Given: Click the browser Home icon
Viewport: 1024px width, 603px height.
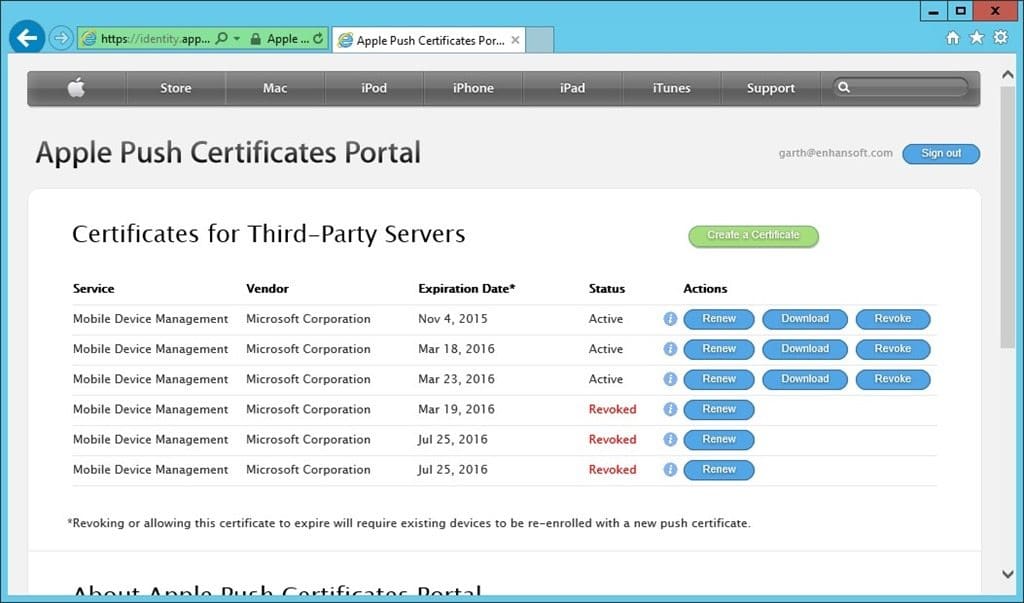Looking at the screenshot, I should pyautogui.click(x=953, y=38).
